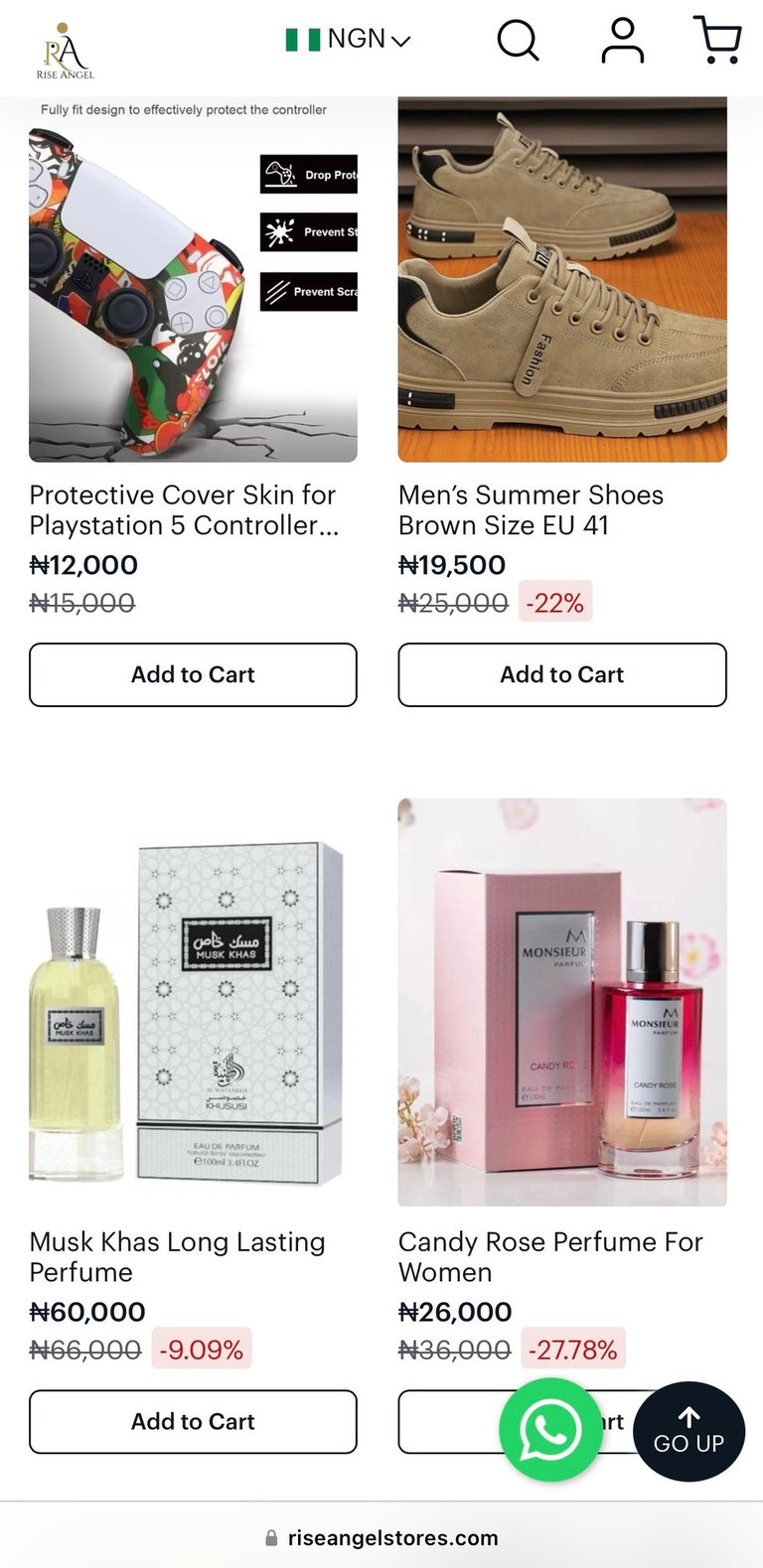Add Musk Khas perfume to cart
763x1568 pixels.
click(193, 1422)
